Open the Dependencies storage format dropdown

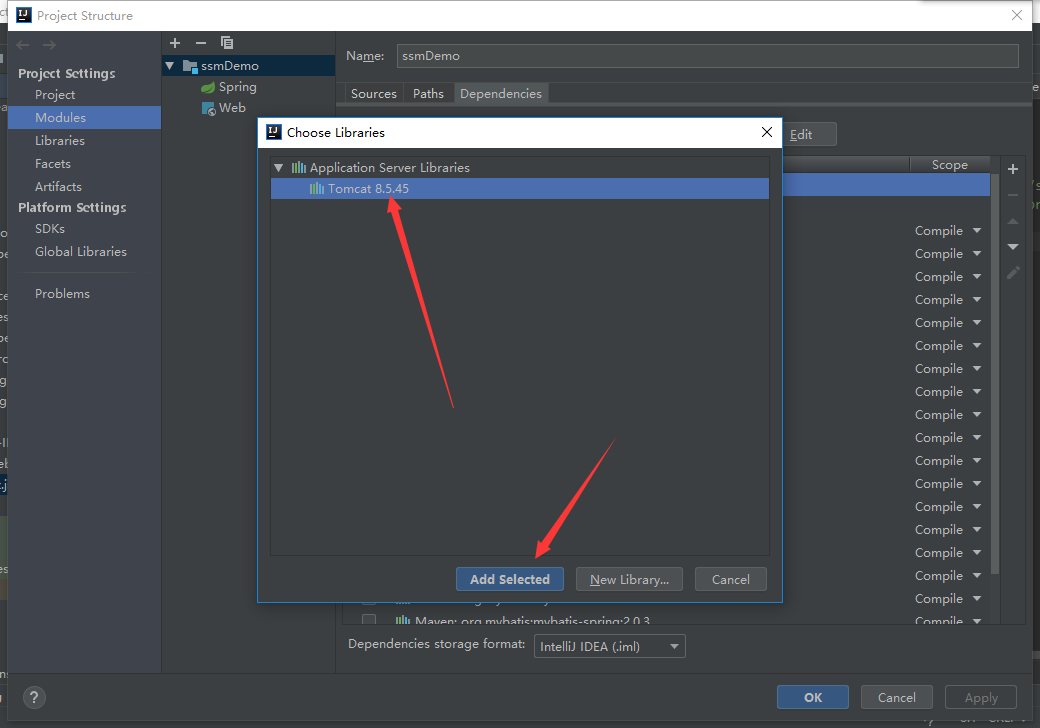(x=610, y=646)
